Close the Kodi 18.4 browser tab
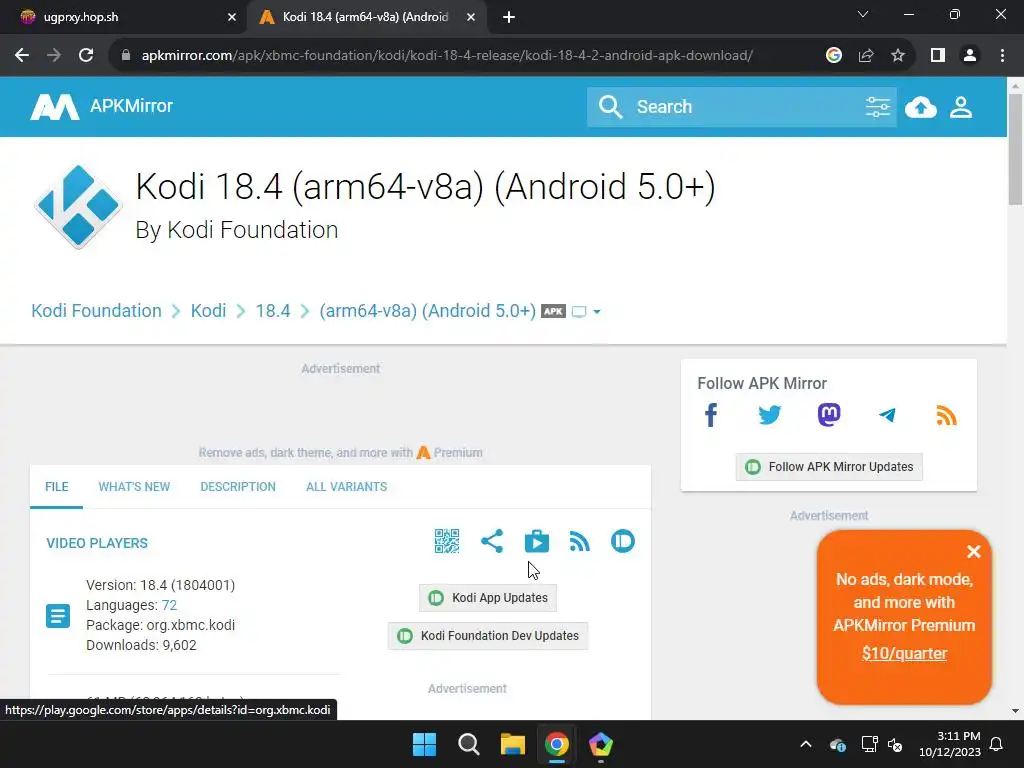This screenshot has width=1024, height=768. (x=471, y=18)
